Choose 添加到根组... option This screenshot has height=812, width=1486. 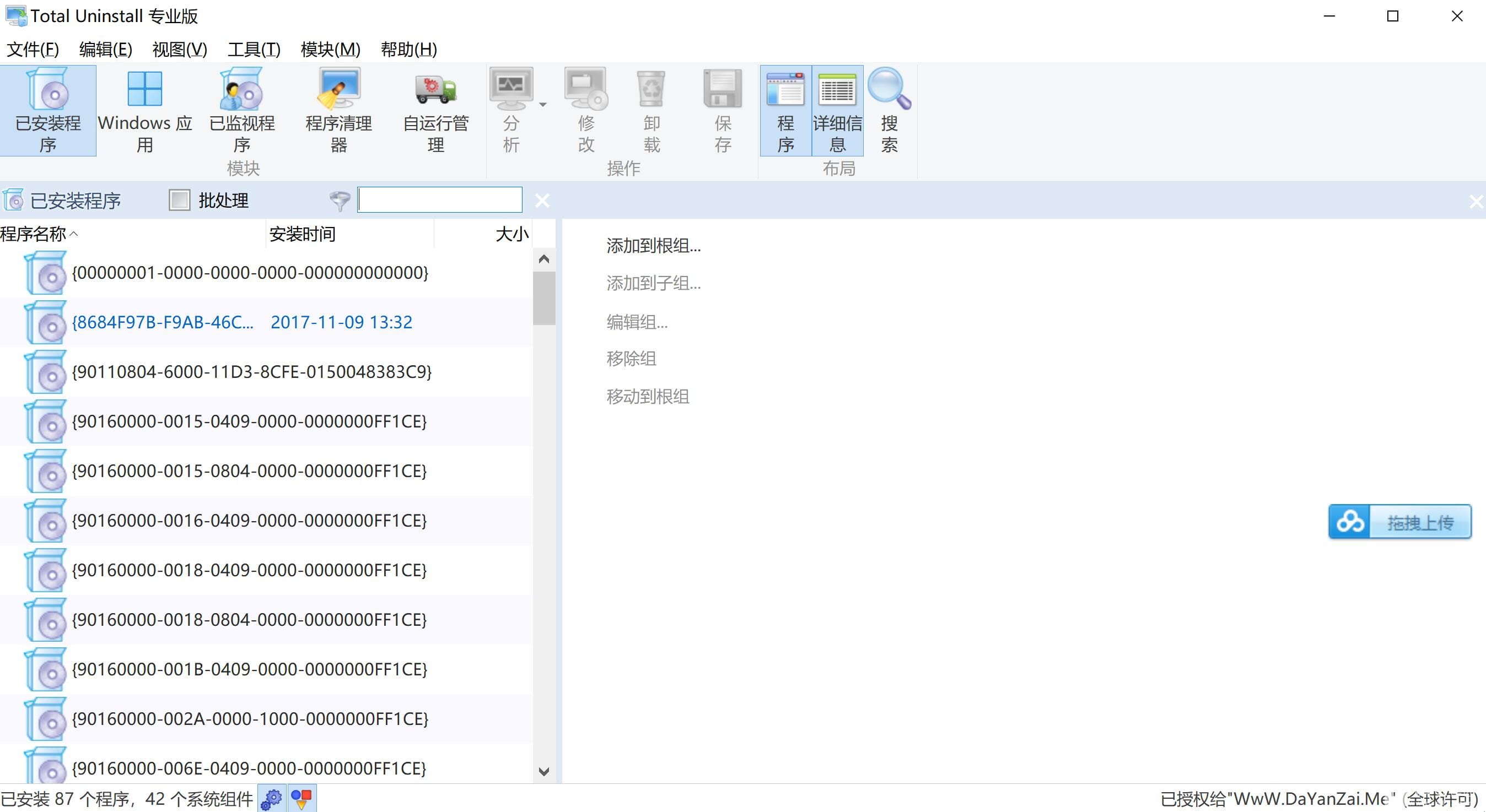point(654,246)
